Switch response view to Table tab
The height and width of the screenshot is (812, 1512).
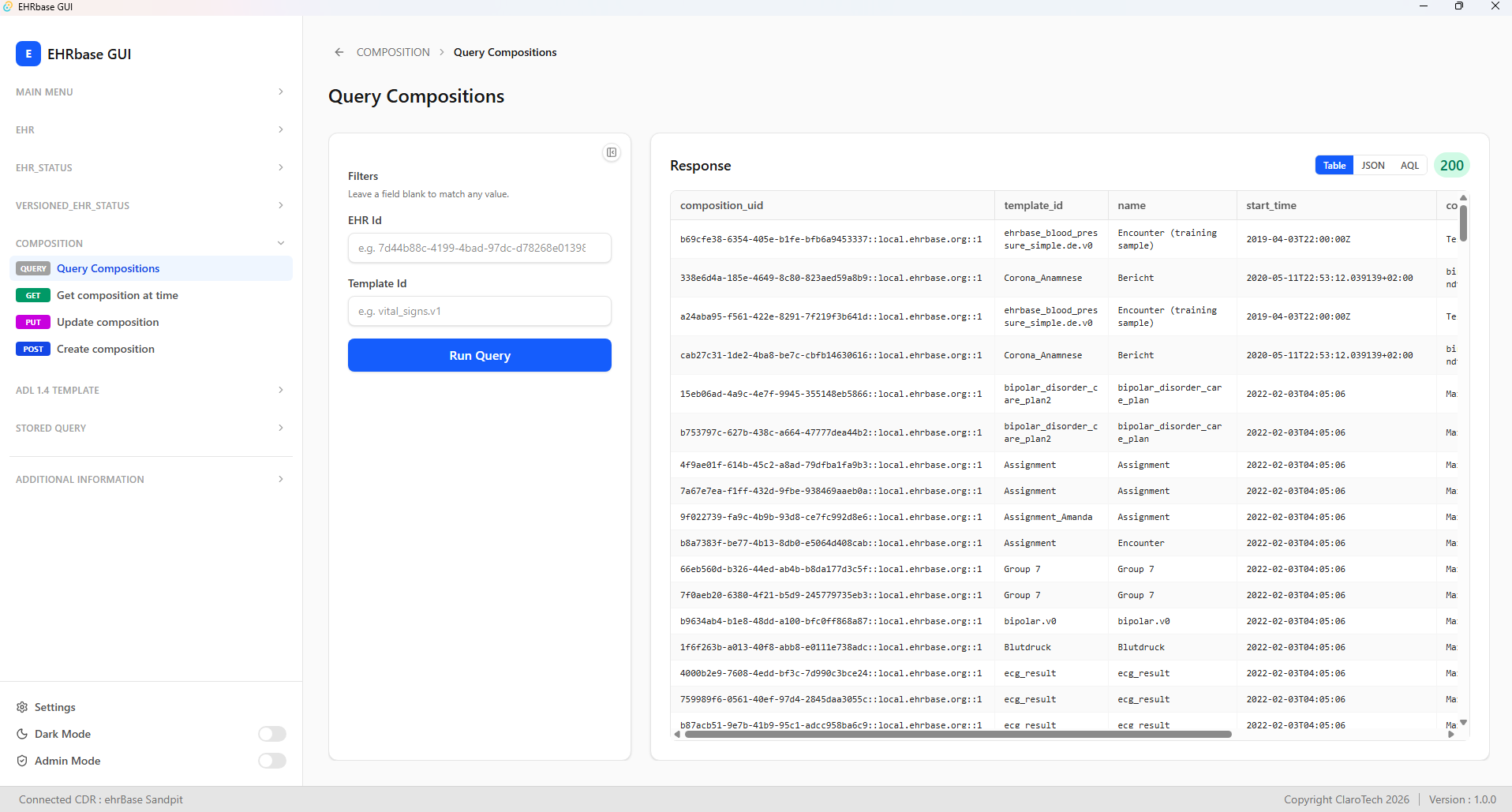(x=1334, y=165)
